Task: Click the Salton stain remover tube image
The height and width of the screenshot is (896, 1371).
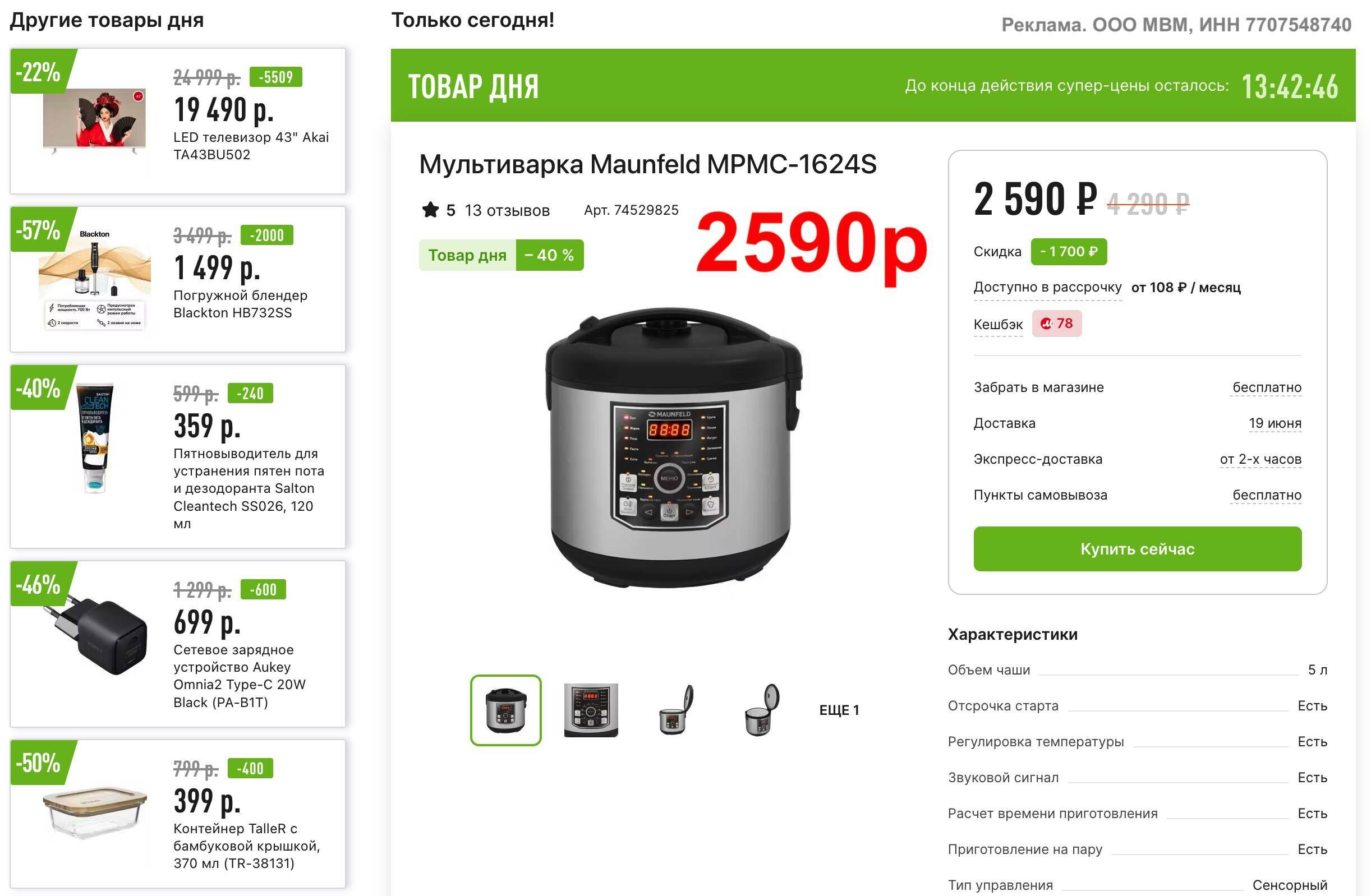Action: [x=95, y=438]
